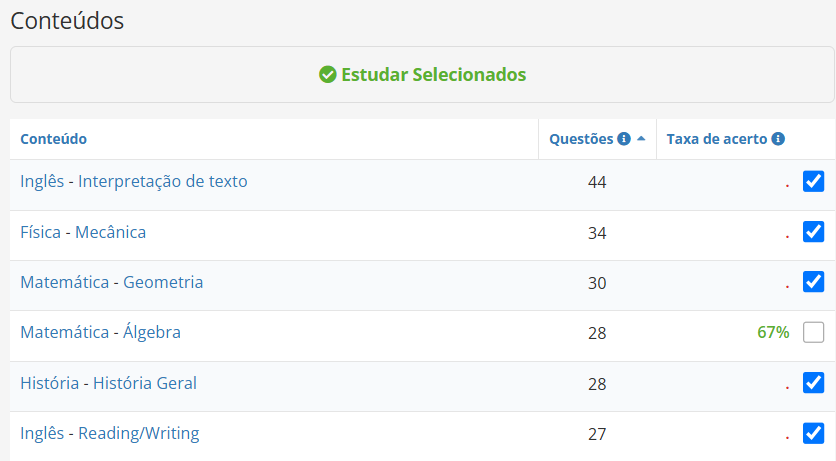Open the Matemática - Geometria link
Screen dimensions: 836x461
click(111, 282)
